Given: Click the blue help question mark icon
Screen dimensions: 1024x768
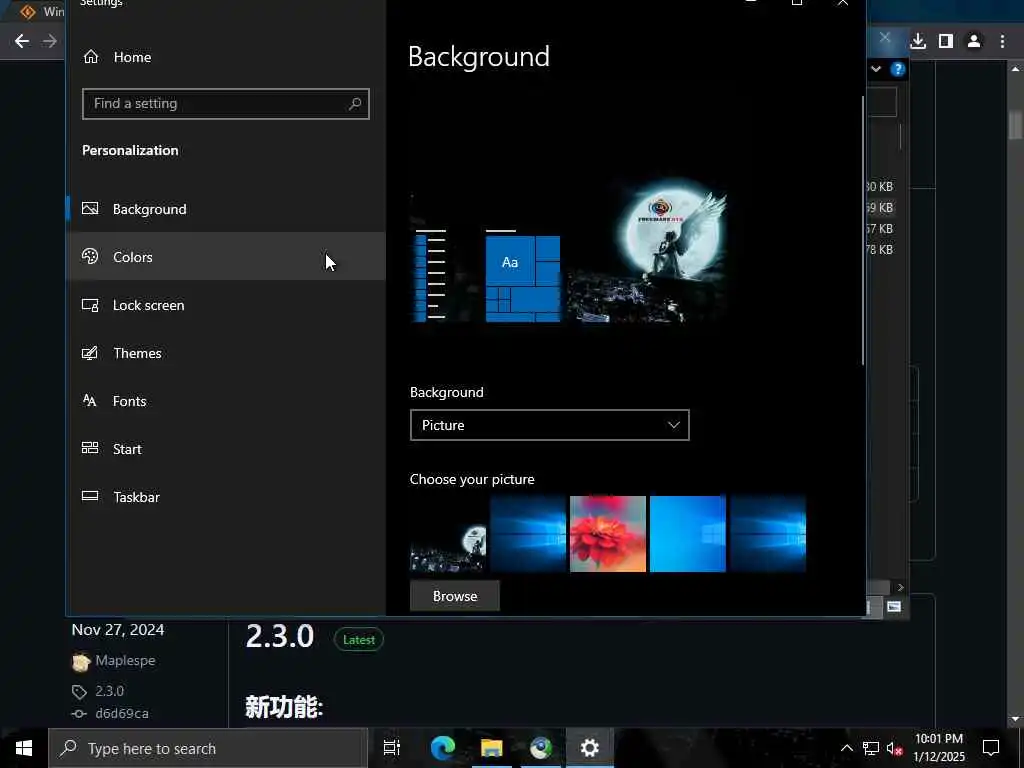Looking at the screenshot, I should pyautogui.click(x=898, y=69).
